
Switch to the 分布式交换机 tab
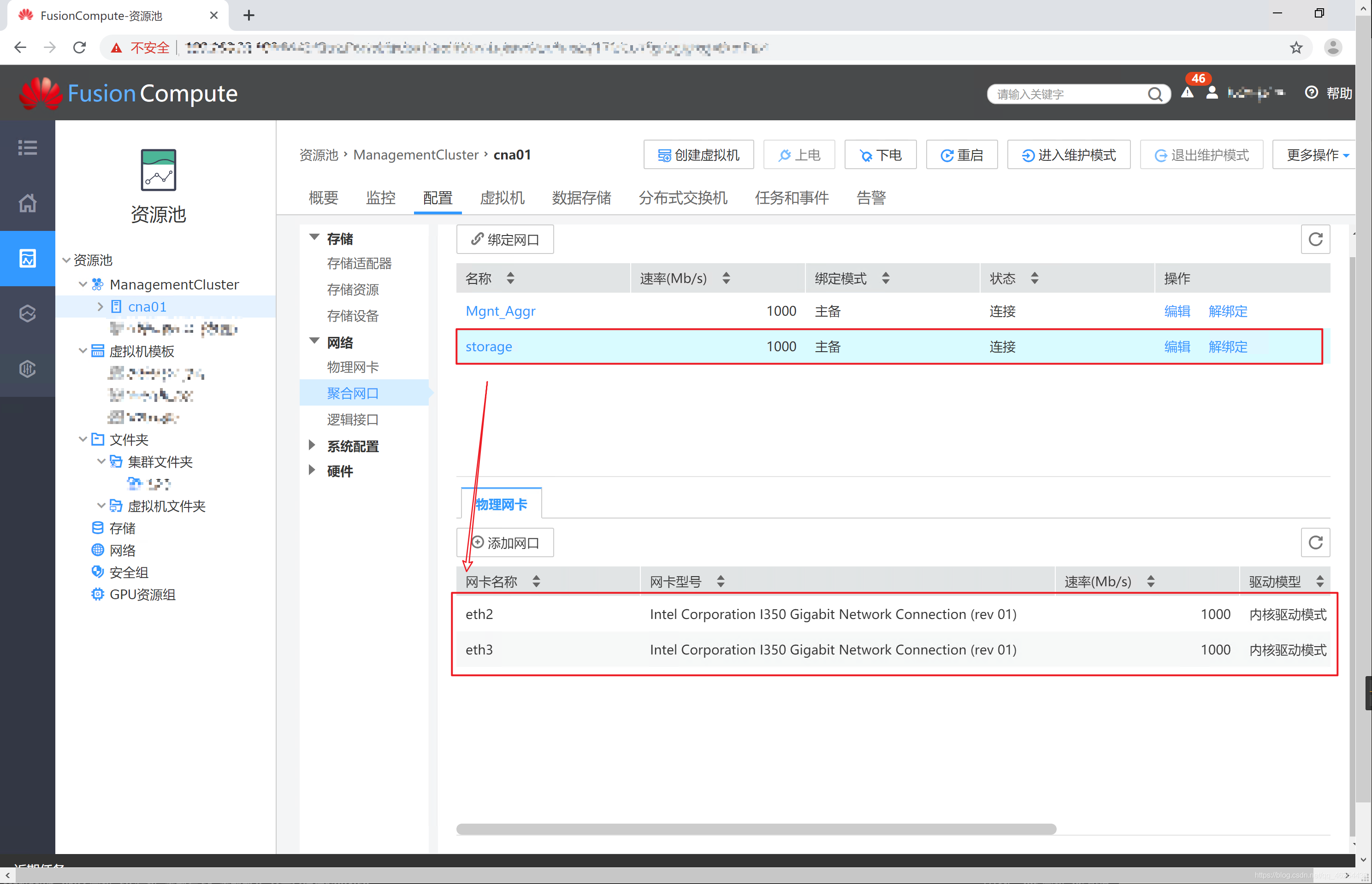point(683,198)
